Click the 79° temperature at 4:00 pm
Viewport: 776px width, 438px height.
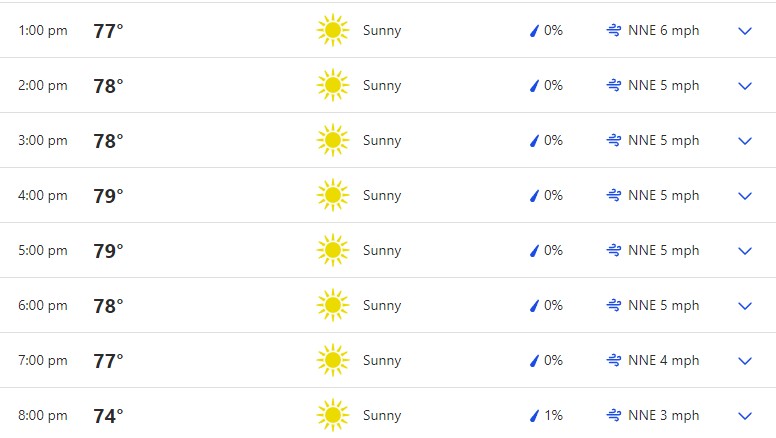coord(108,196)
